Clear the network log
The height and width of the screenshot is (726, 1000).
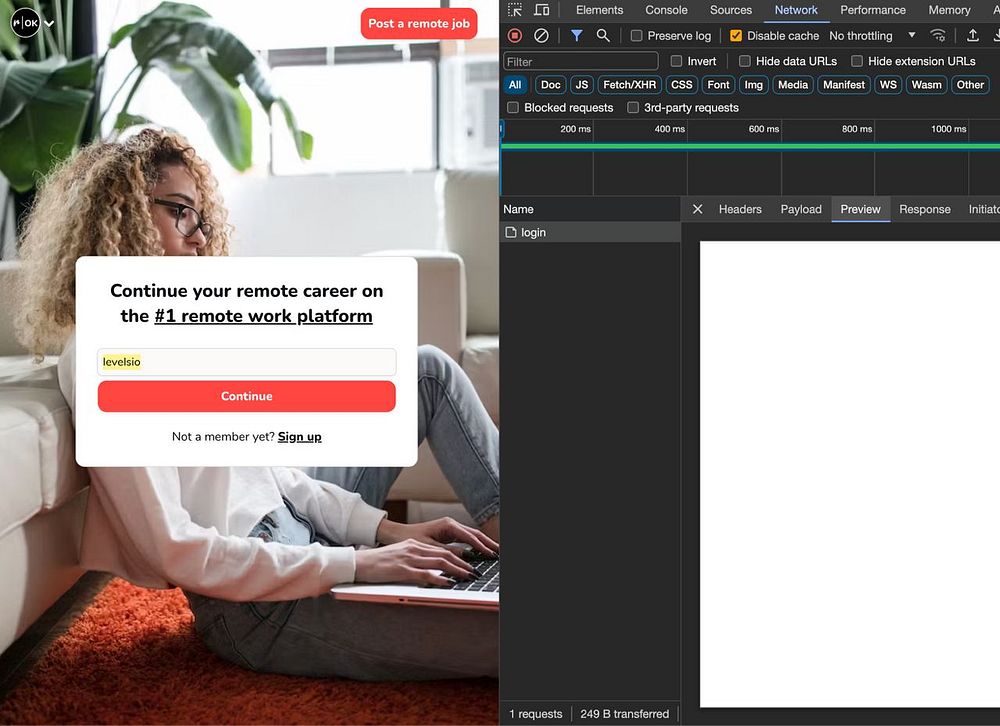click(x=541, y=36)
